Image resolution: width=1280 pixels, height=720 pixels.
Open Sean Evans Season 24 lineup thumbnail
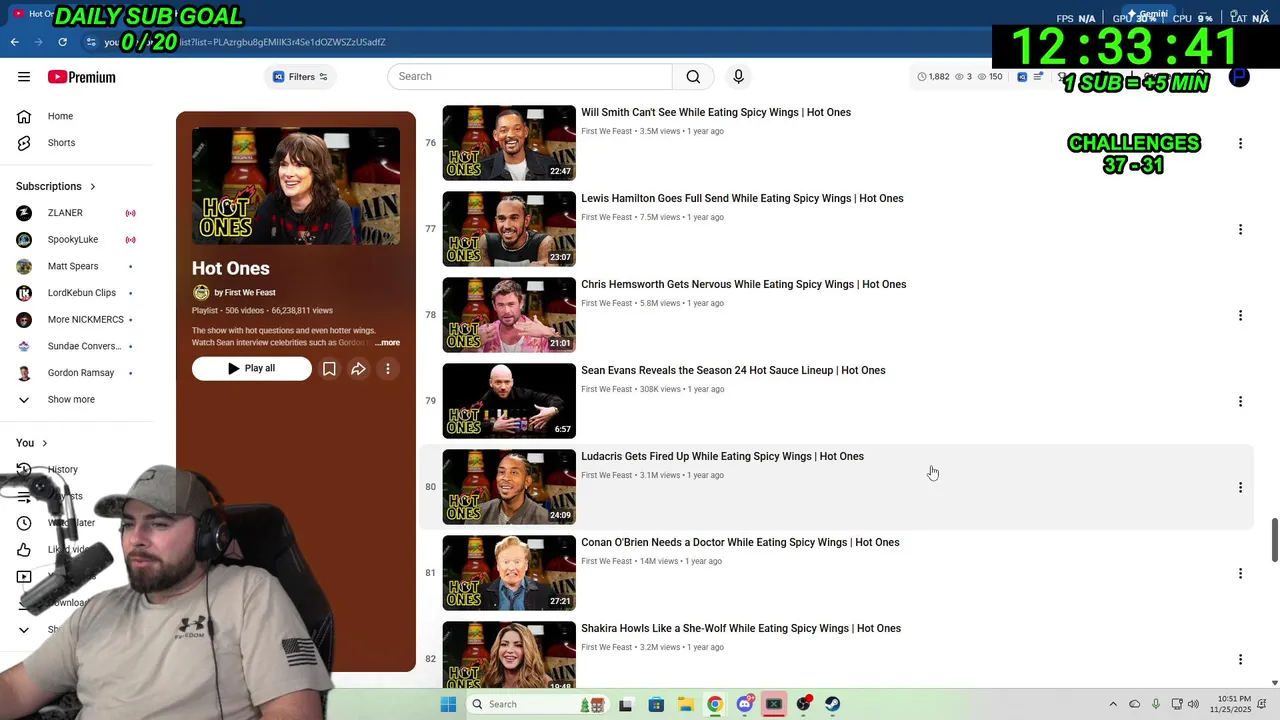click(509, 401)
